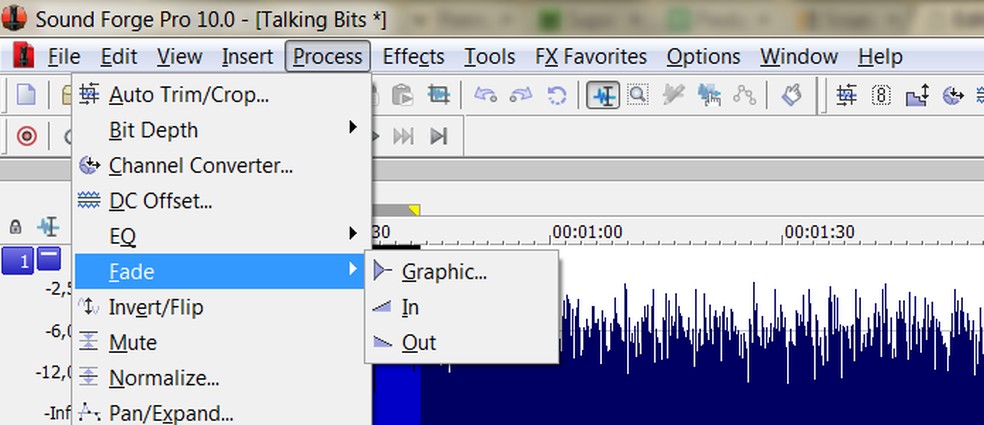Image resolution: width=984 pixels, height=425 pixels.
Task: Click the -6,0 level label
Action: [x=58, y=330]
